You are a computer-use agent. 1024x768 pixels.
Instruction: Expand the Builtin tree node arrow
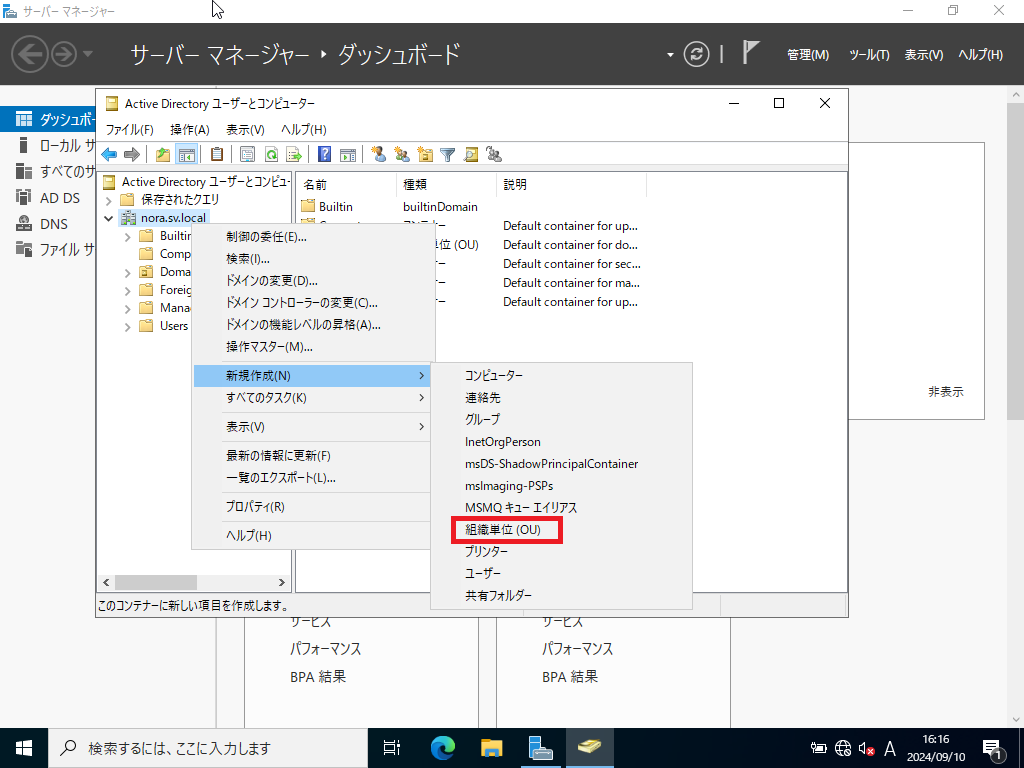click(x=127, y=236)
